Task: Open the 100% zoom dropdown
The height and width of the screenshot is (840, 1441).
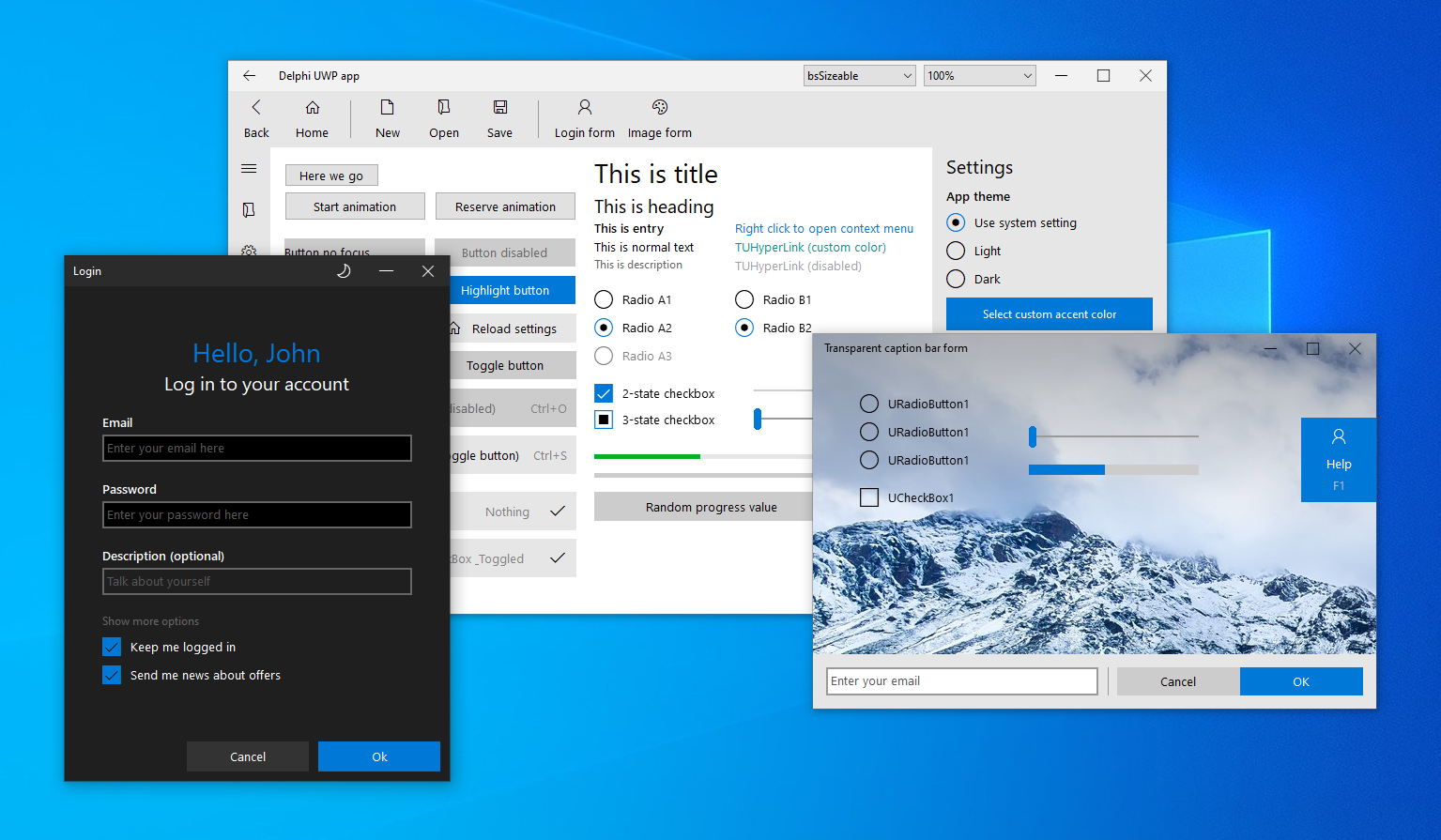Action: (x=978, y=75)
